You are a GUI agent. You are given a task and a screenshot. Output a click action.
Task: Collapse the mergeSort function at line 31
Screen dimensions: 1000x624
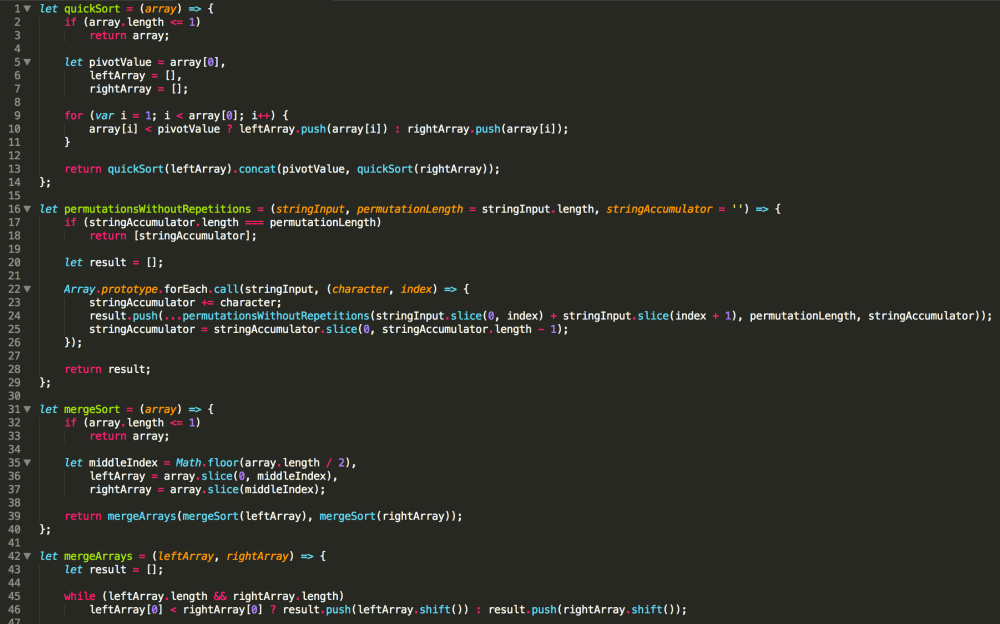click(27, 409)
